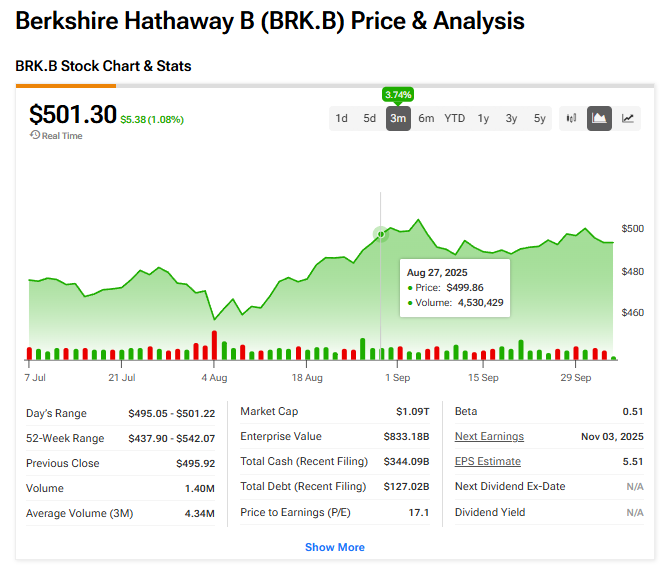Image resolution: width=669 pixels, height=569 pixels.
Task: Click the BRK.B Stock Chart & Stats heading
Action: click(x=103, y=66)
